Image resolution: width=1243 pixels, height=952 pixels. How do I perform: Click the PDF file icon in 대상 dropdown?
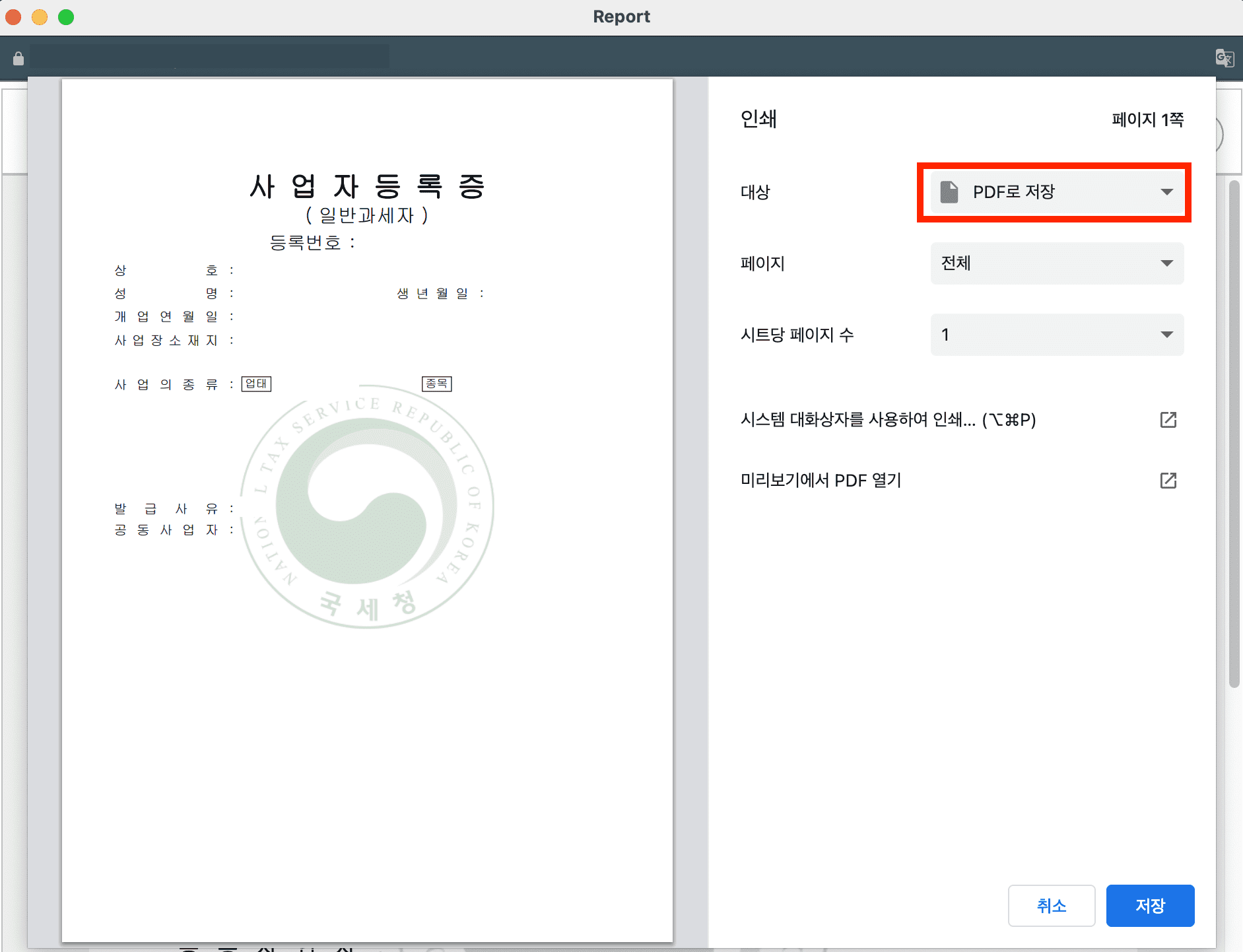click(949, 192)
